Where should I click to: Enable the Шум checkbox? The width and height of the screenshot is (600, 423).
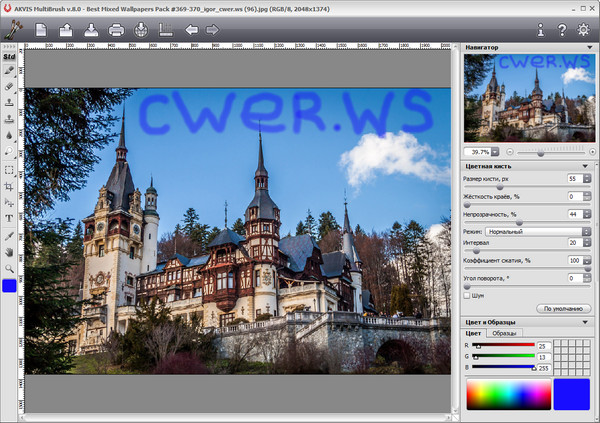(467, 295)
